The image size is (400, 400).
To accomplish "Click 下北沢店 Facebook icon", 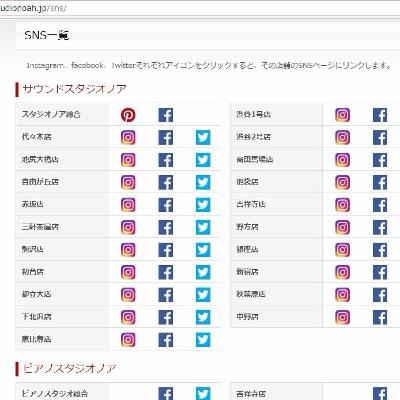I will tap(166, 317).
